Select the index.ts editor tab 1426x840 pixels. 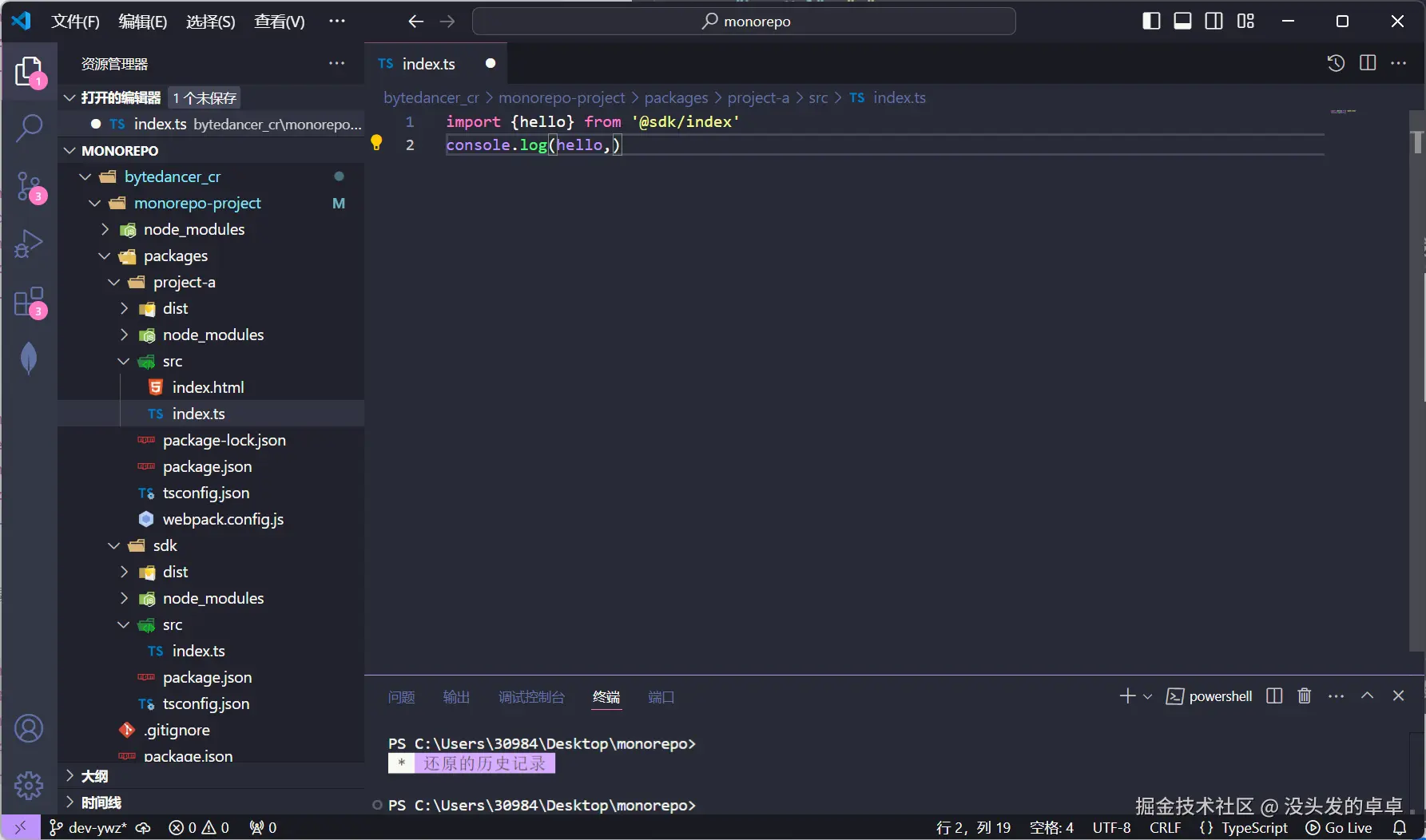436,64
